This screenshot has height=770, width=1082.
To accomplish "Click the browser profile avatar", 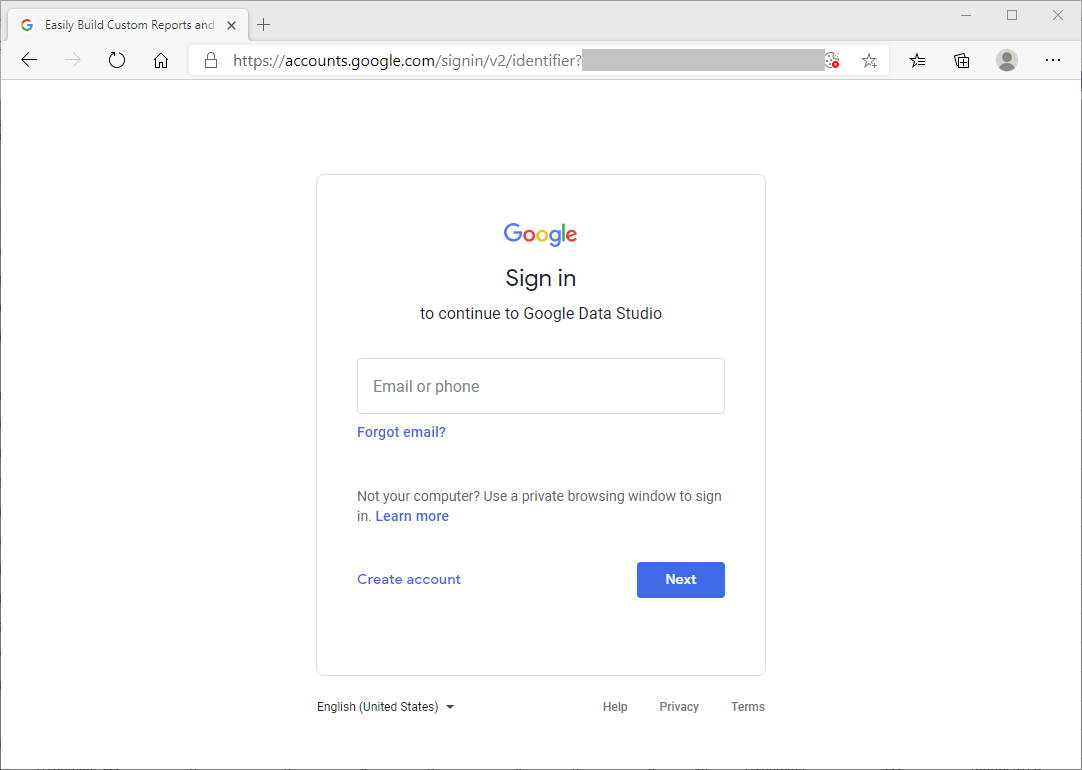I will tap(1007, 60).
